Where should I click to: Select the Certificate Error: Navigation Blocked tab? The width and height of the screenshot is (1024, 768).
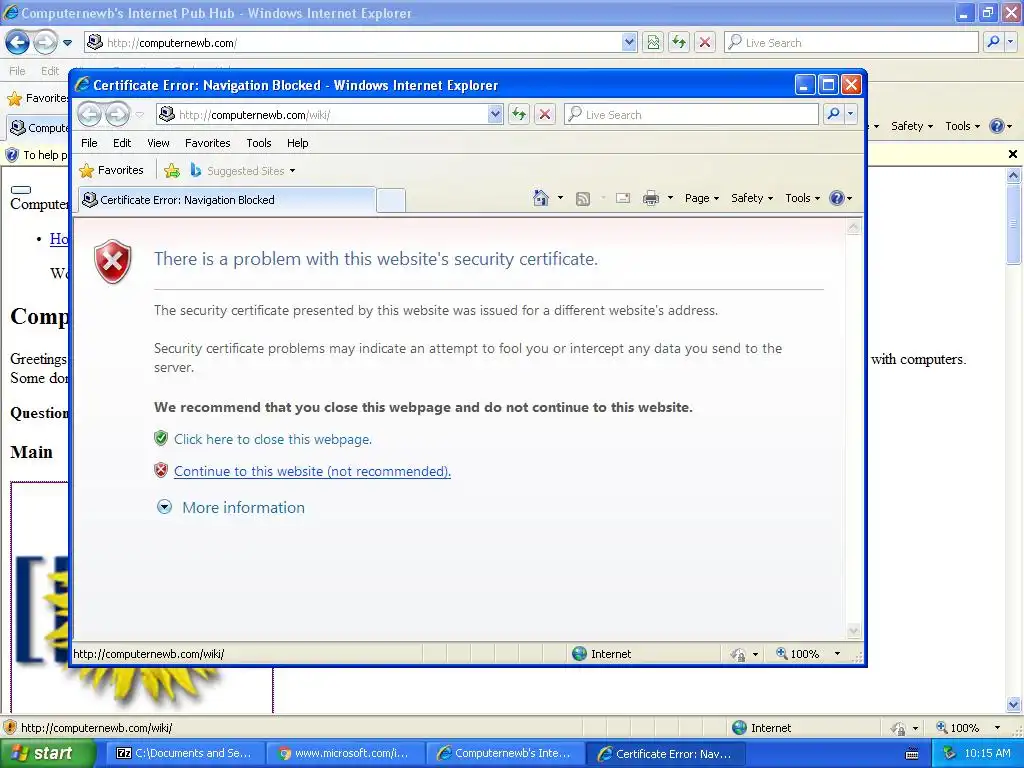(x=227, y=200)
